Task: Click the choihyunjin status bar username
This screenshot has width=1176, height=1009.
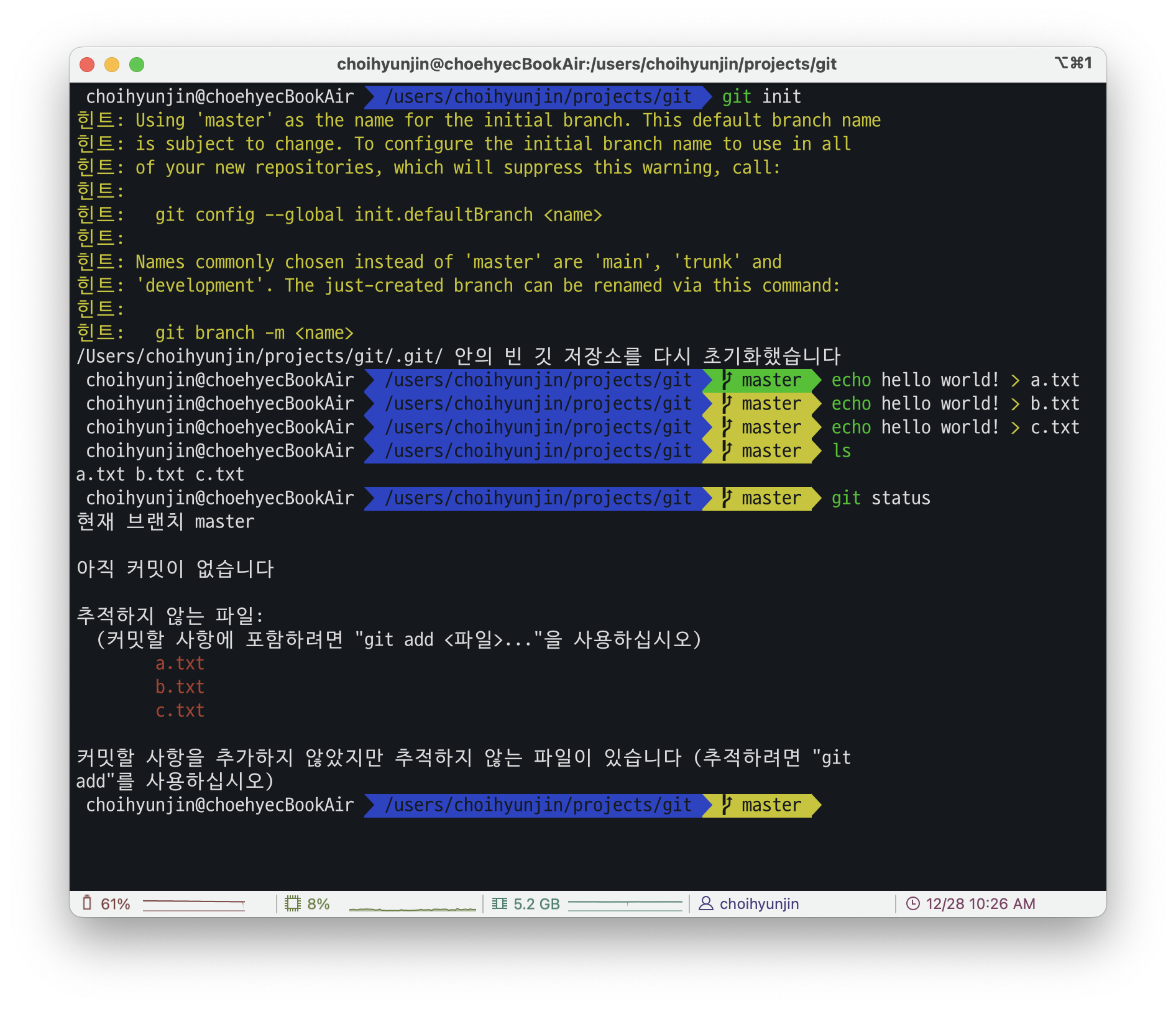Action: click(759, 904)
